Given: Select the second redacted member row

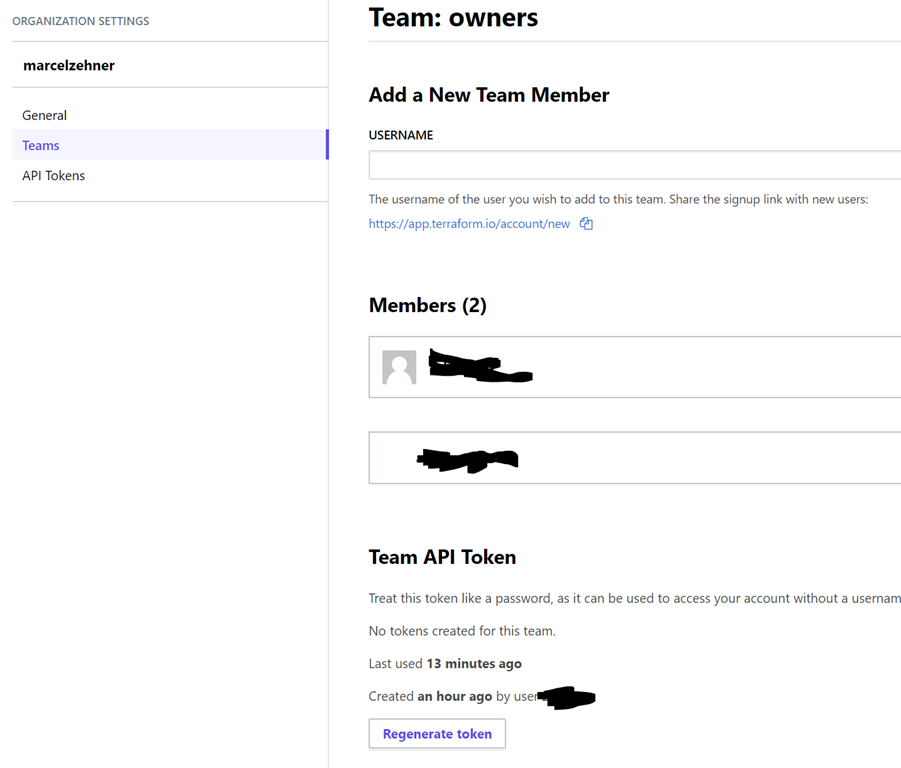Looking at the screenshot, I should click(635, 458).
